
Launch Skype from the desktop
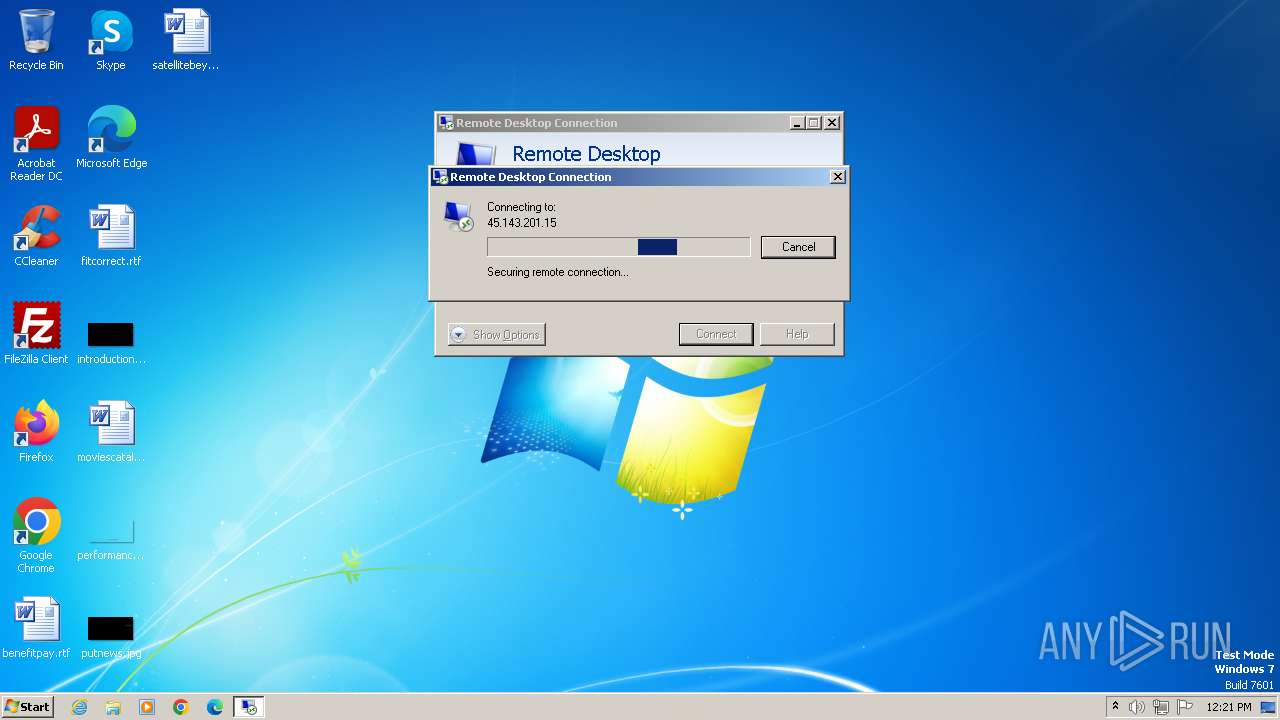click(110, 40)
